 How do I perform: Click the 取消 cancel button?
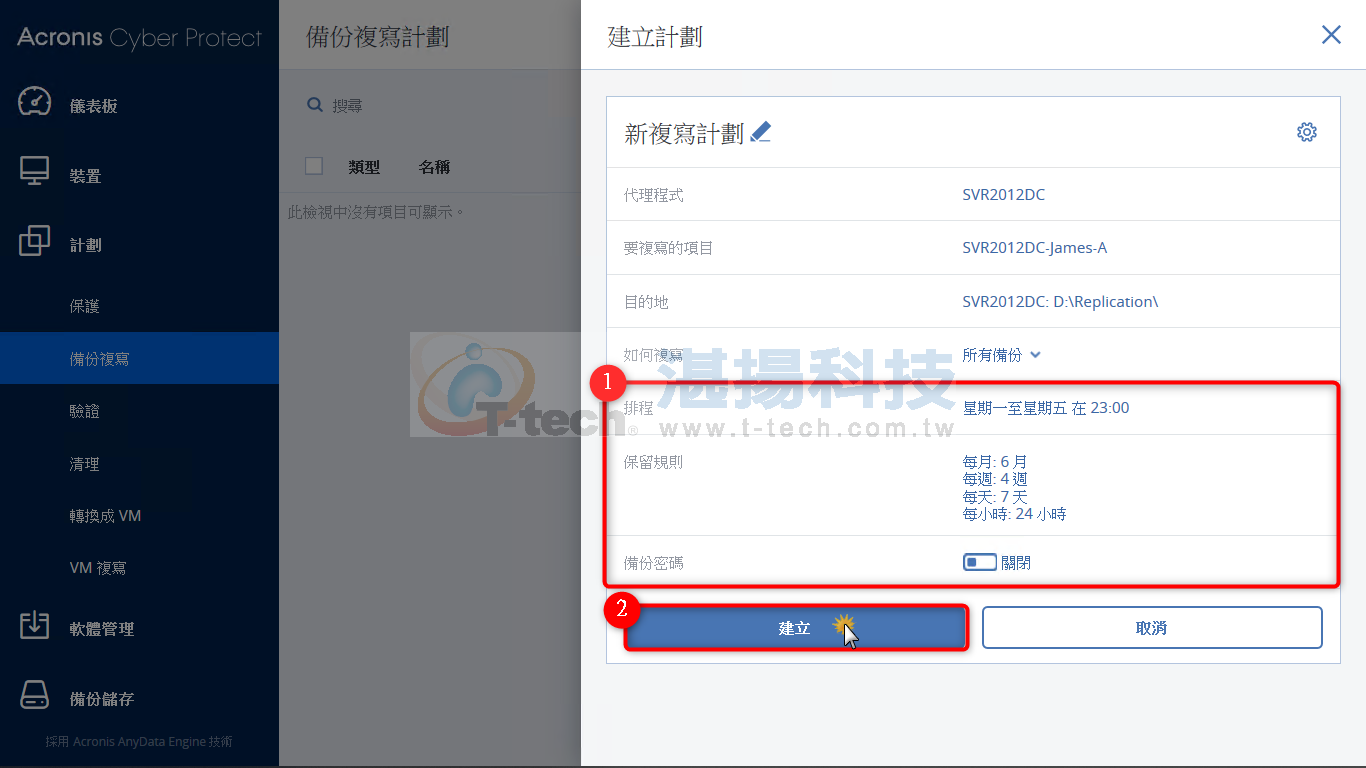coord(1152,628)
